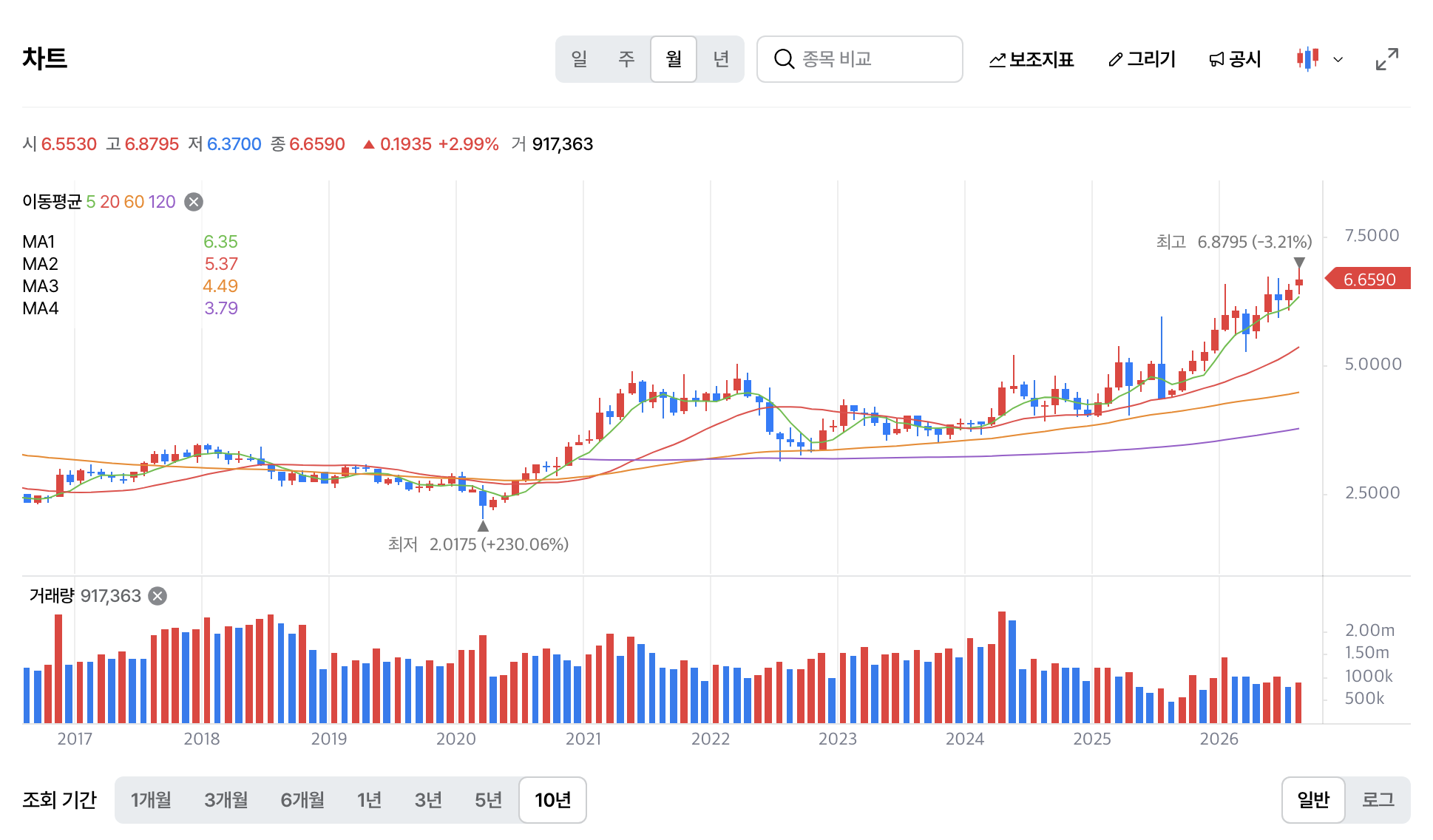The height and width of the screenshot is (840, 1433).
Task: Click the 6.6590 current price tag
Action: pos(1368,279)
